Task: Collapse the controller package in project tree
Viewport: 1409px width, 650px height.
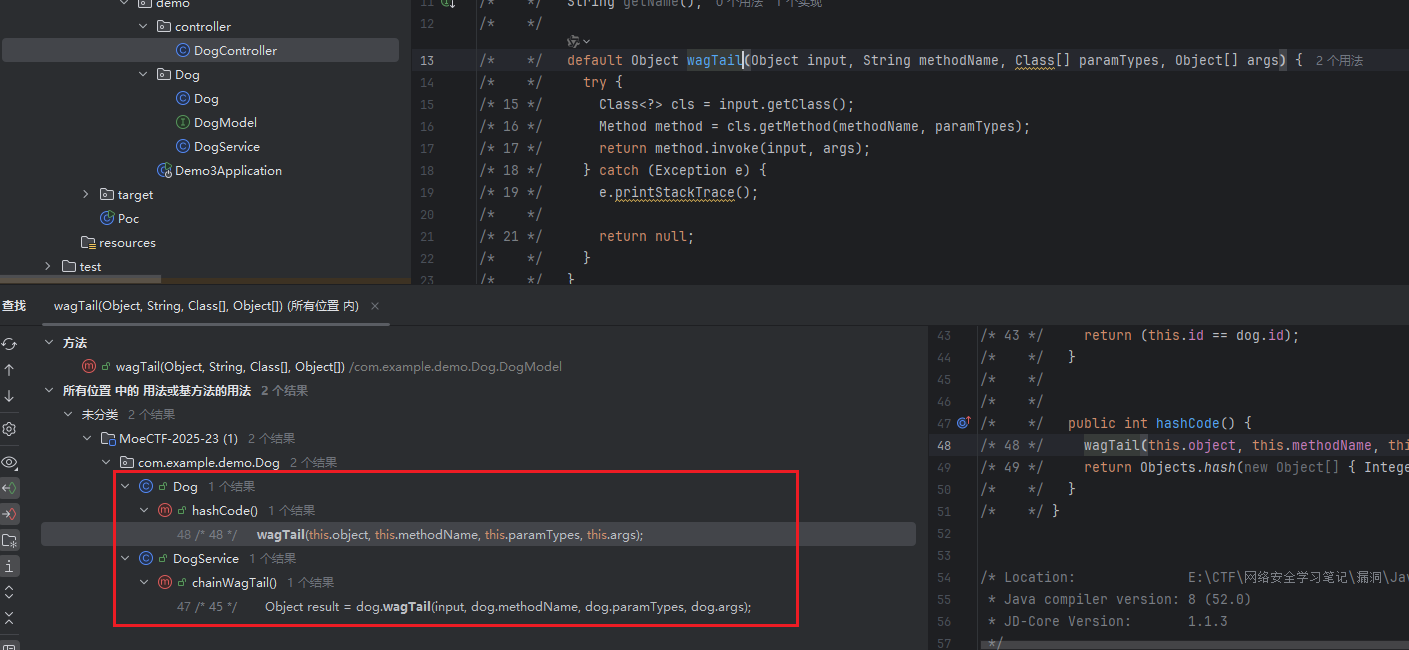Action: (145, 27)
